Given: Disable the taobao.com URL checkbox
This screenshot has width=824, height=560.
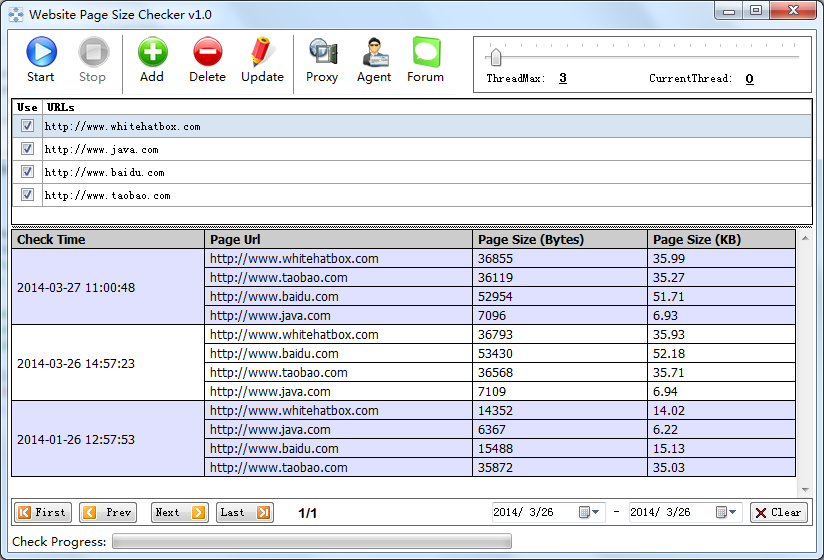Looking at the screenshot, I should click(27, 195).
